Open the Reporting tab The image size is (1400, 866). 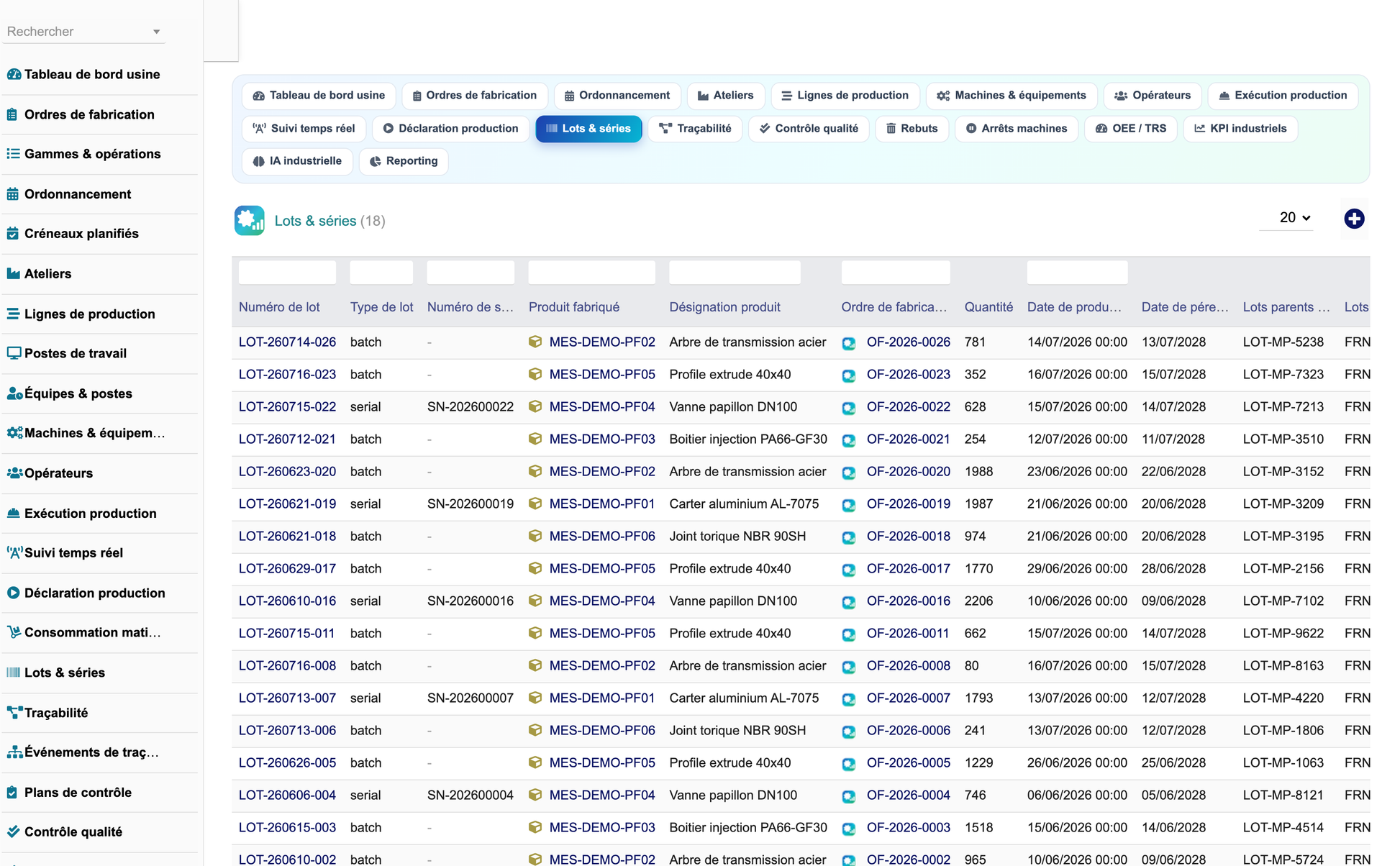tap(404, 161)
